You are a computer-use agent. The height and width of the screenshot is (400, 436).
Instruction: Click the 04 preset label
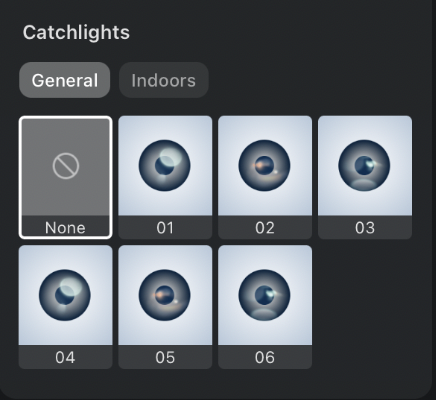(x=65, y=357)
